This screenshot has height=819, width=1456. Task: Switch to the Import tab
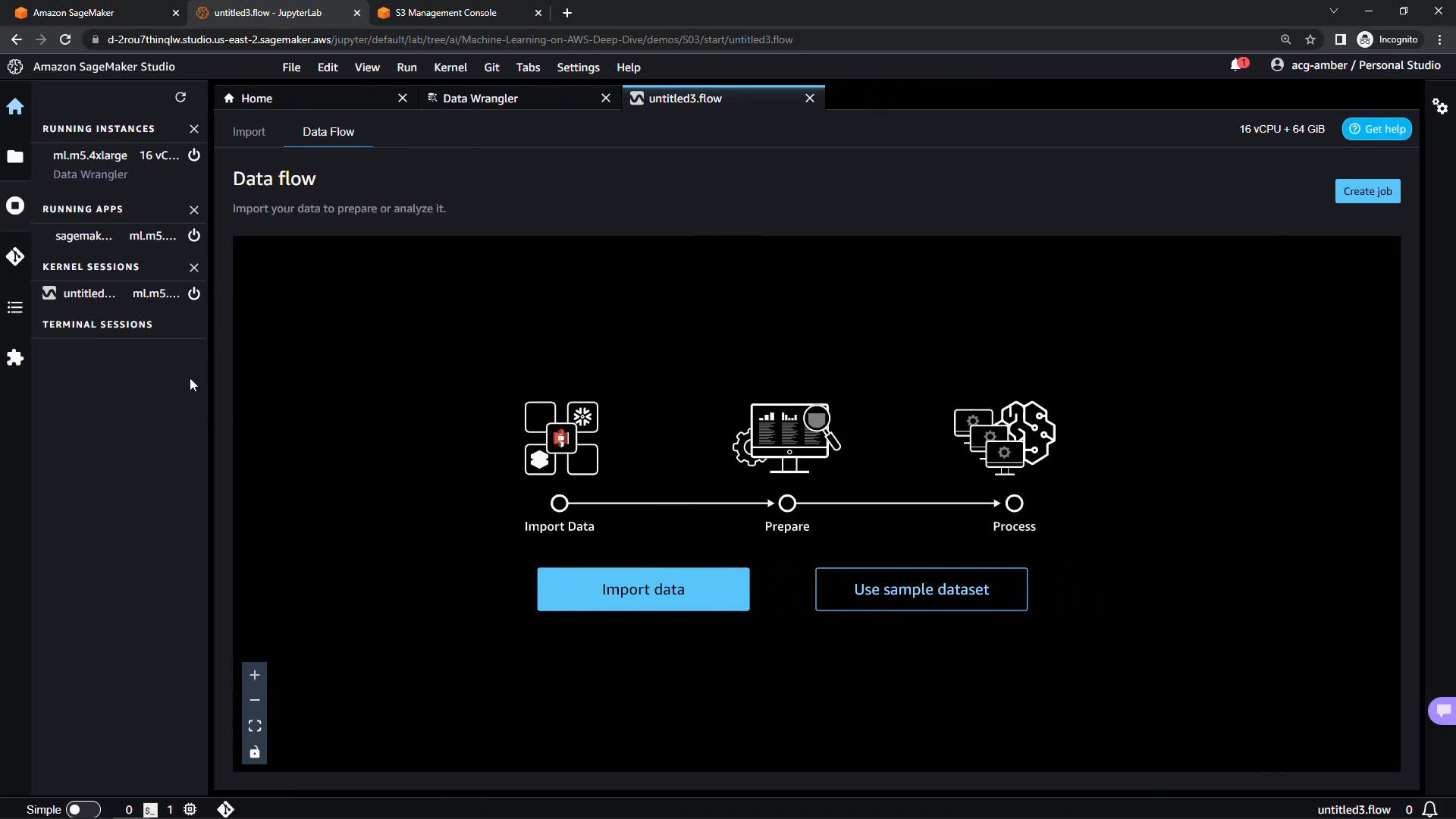pos(249,132)
